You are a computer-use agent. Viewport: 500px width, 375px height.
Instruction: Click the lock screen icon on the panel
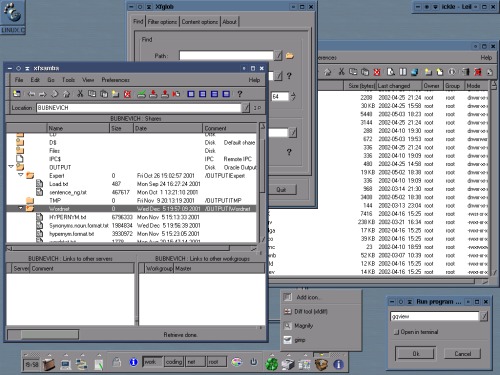point(116,362)
